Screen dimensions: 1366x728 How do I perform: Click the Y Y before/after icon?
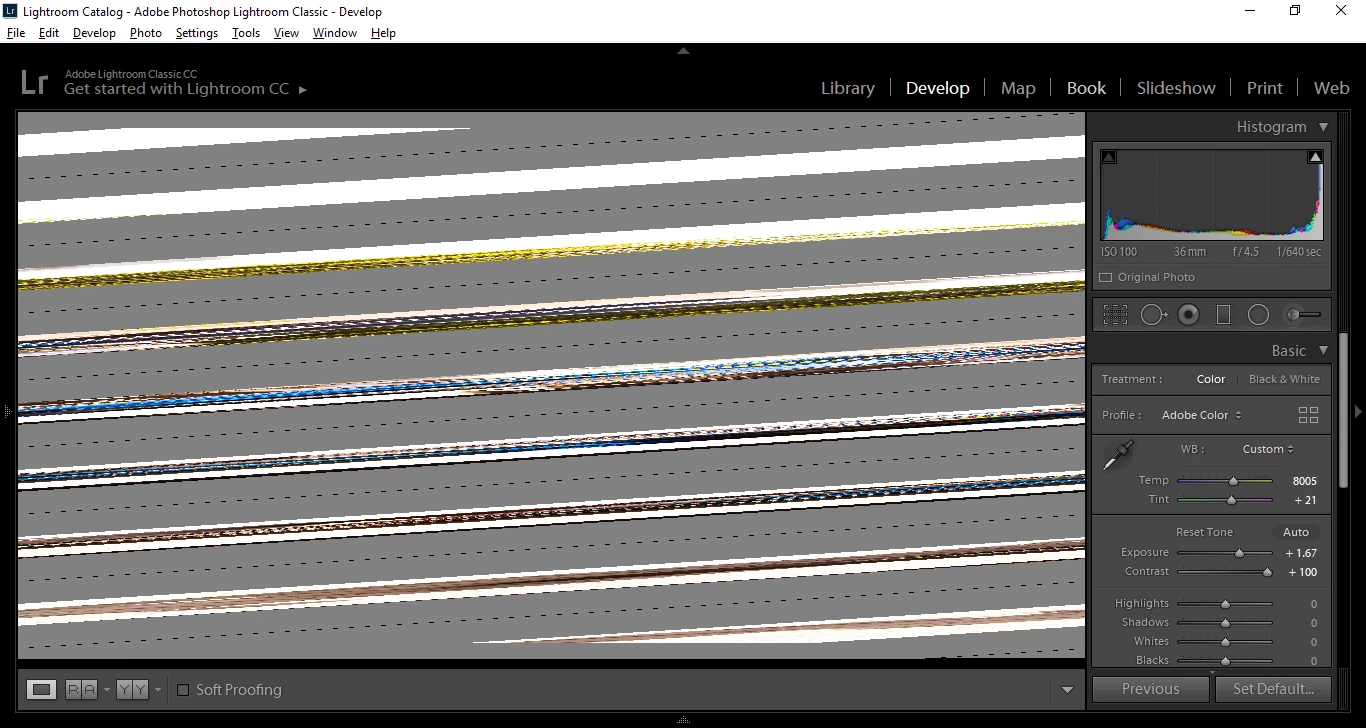click(132, 689)
